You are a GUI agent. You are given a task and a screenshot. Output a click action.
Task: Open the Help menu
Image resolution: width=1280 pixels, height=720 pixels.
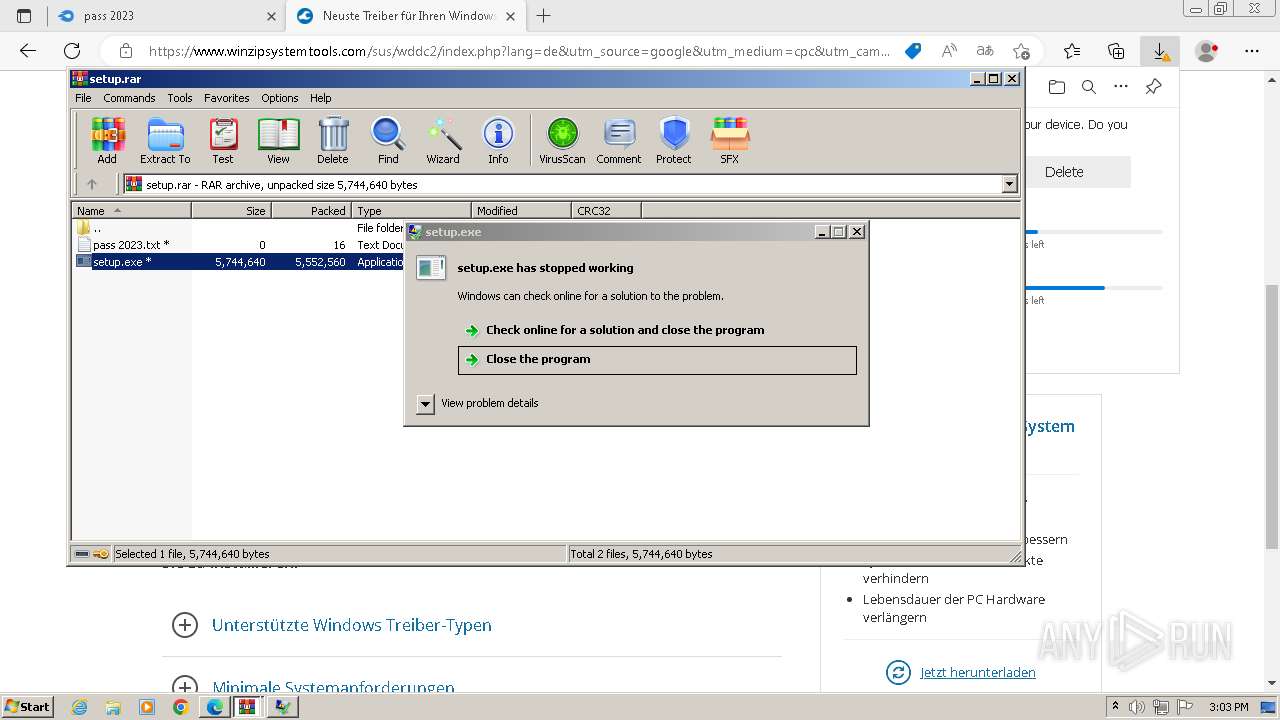pyautogui.click(x=321, y=98)
